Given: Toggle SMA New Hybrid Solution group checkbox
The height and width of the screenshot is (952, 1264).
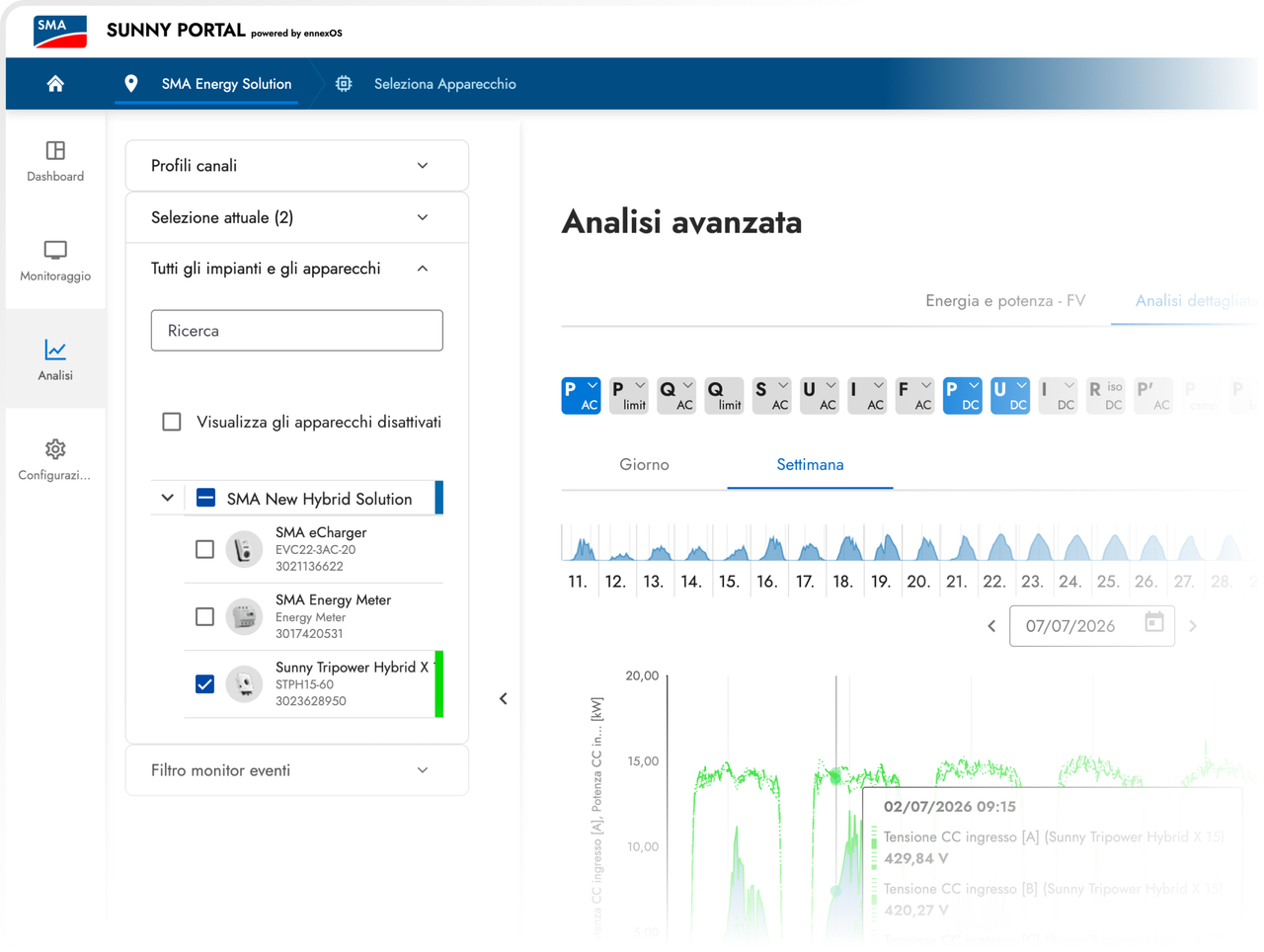Looking at the screenshot, I should click(205, 498).
